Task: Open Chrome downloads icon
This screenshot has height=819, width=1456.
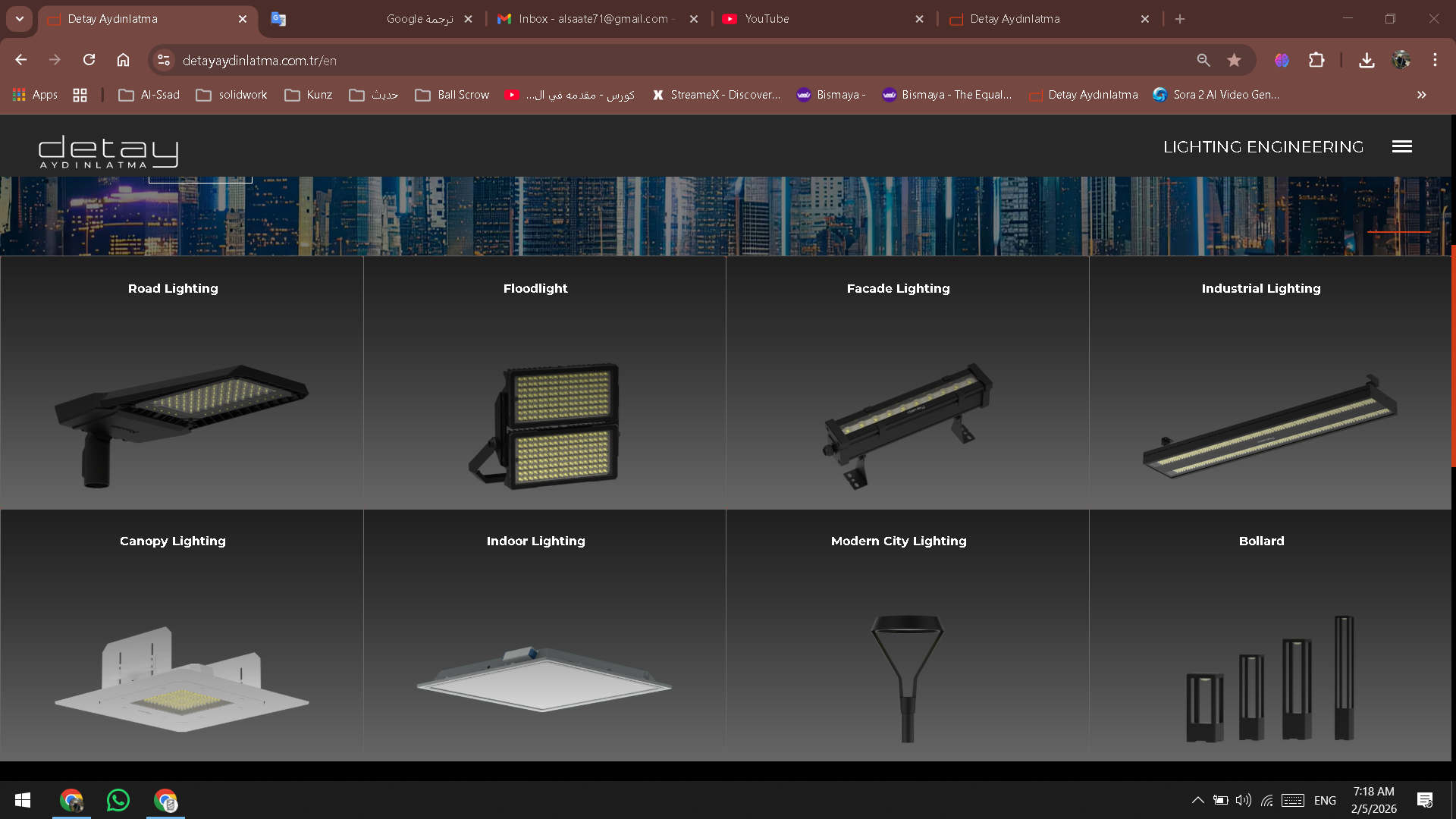Action: point(1367,60)
